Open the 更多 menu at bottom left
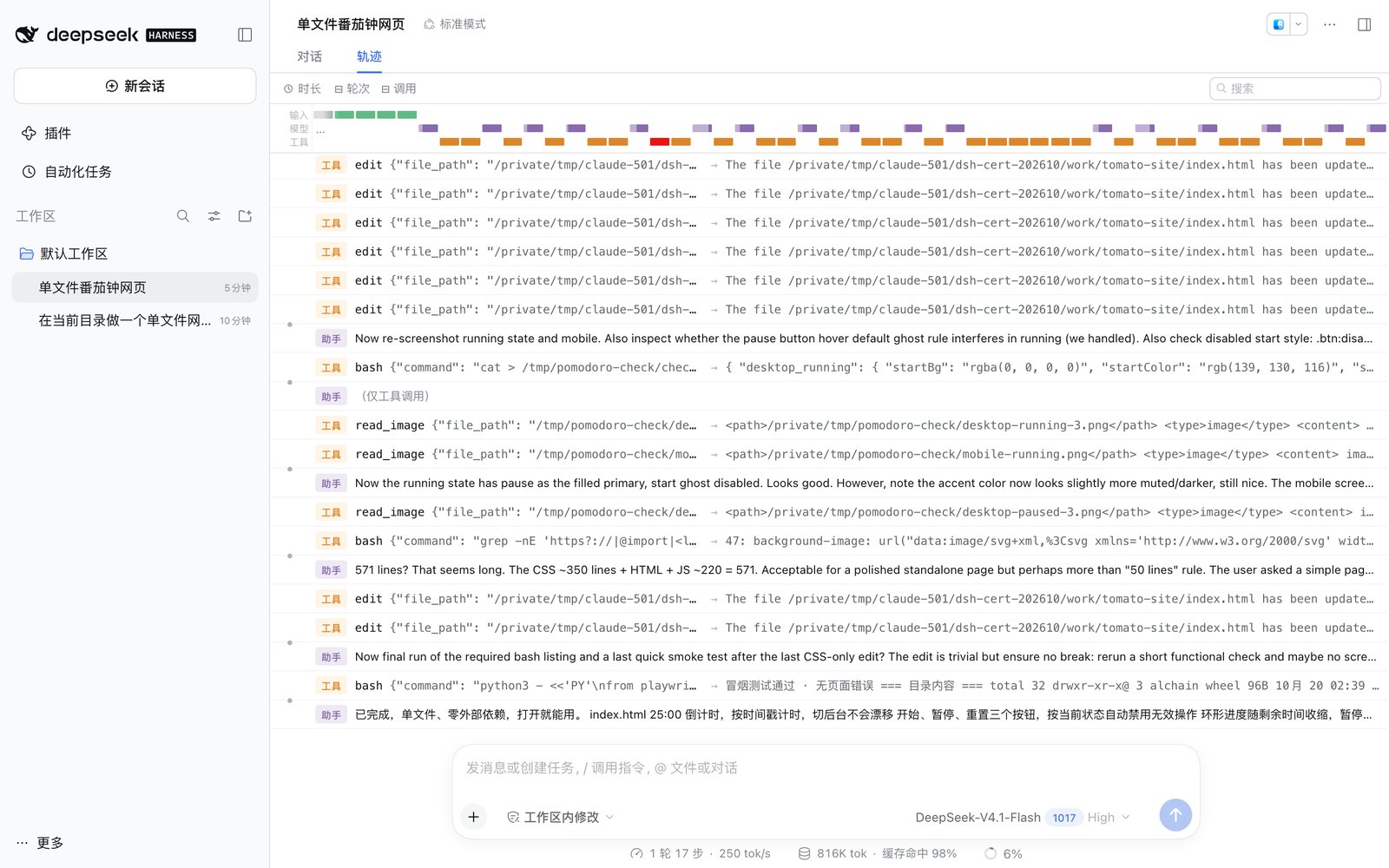 tap(40, 843)
